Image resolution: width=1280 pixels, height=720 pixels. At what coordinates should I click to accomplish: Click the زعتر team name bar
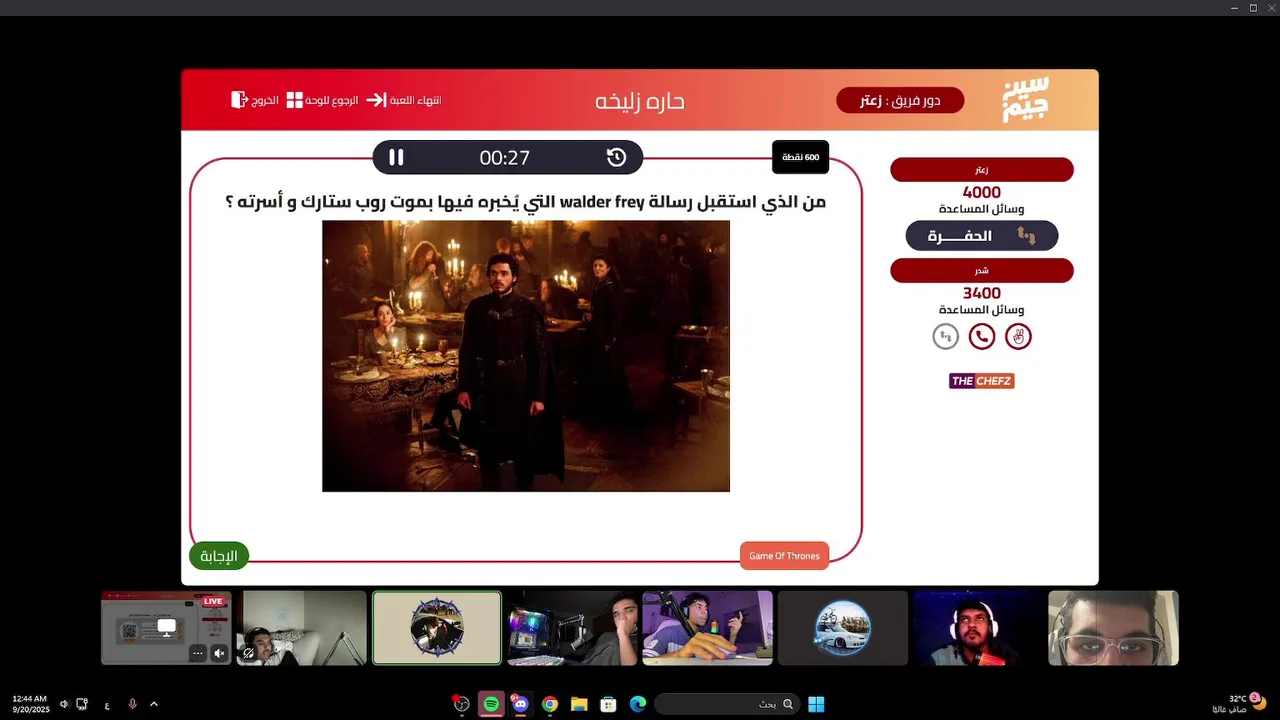click(x=982, y=170)
